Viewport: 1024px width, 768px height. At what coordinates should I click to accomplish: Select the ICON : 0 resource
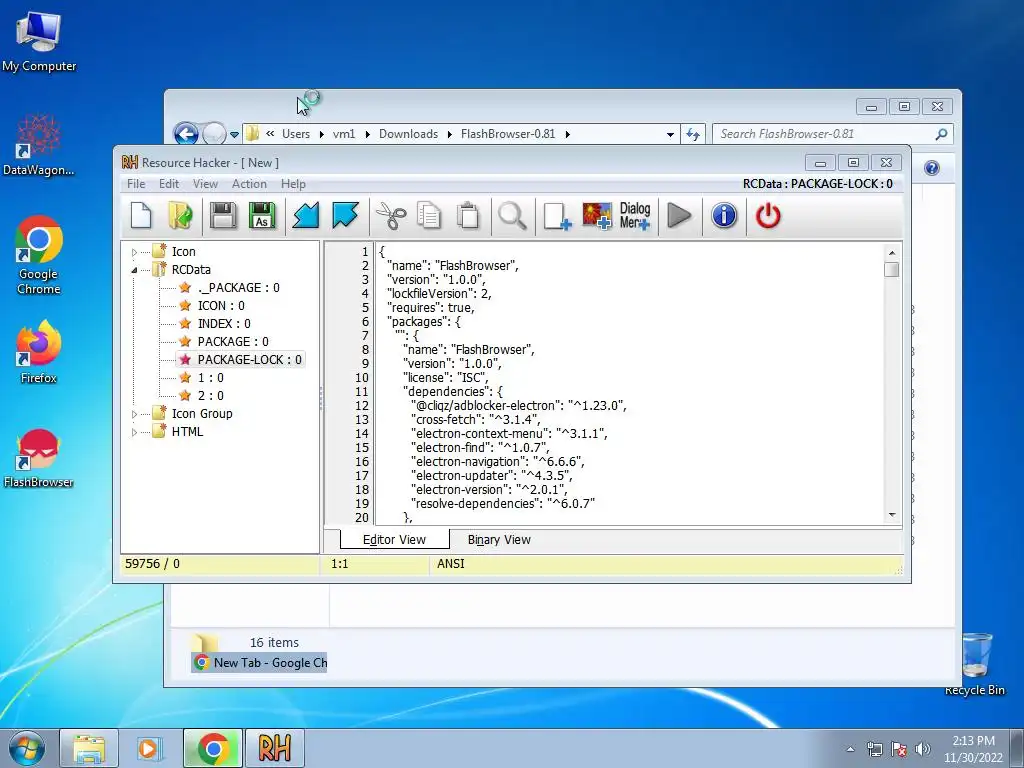221,306
